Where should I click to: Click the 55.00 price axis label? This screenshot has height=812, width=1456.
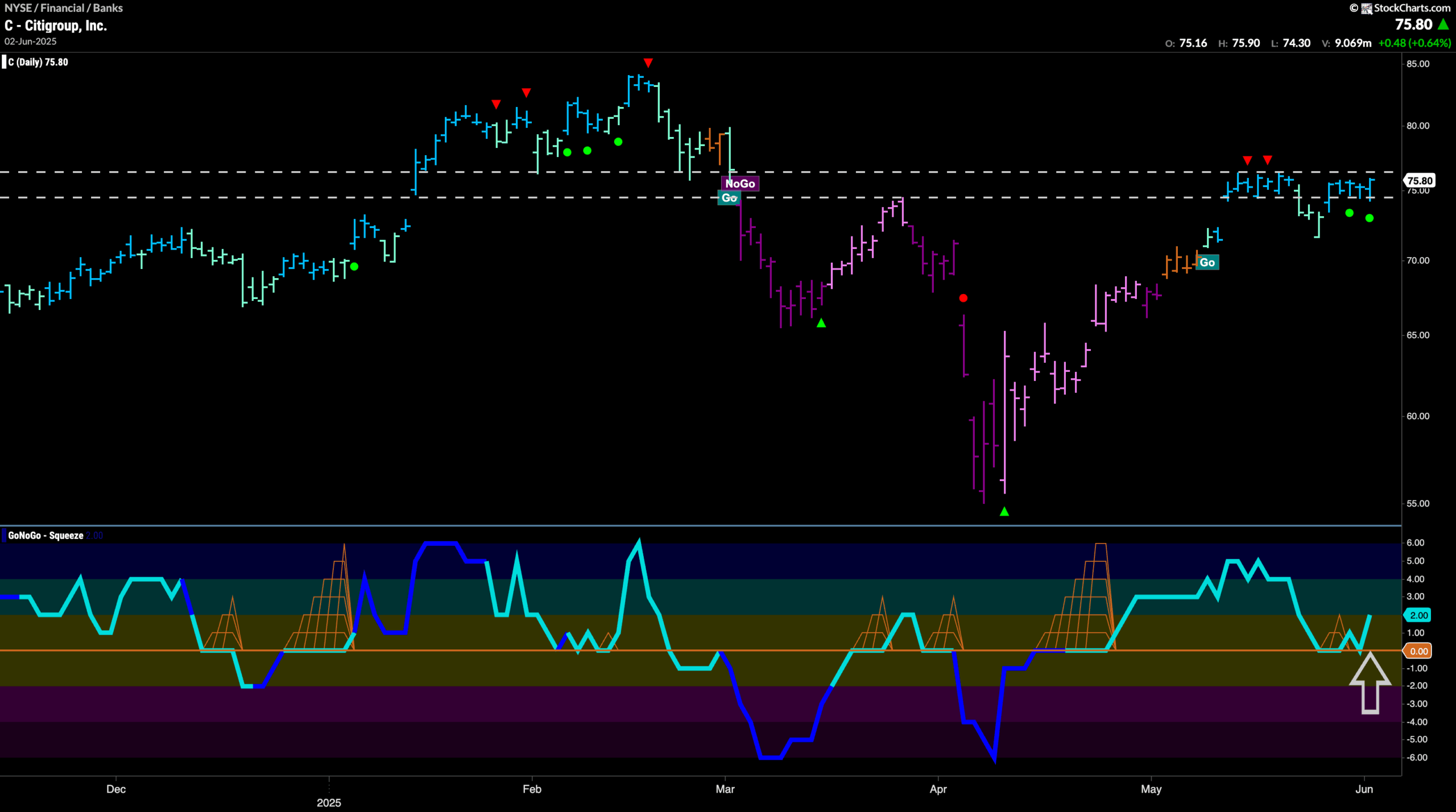point(1418,503)
